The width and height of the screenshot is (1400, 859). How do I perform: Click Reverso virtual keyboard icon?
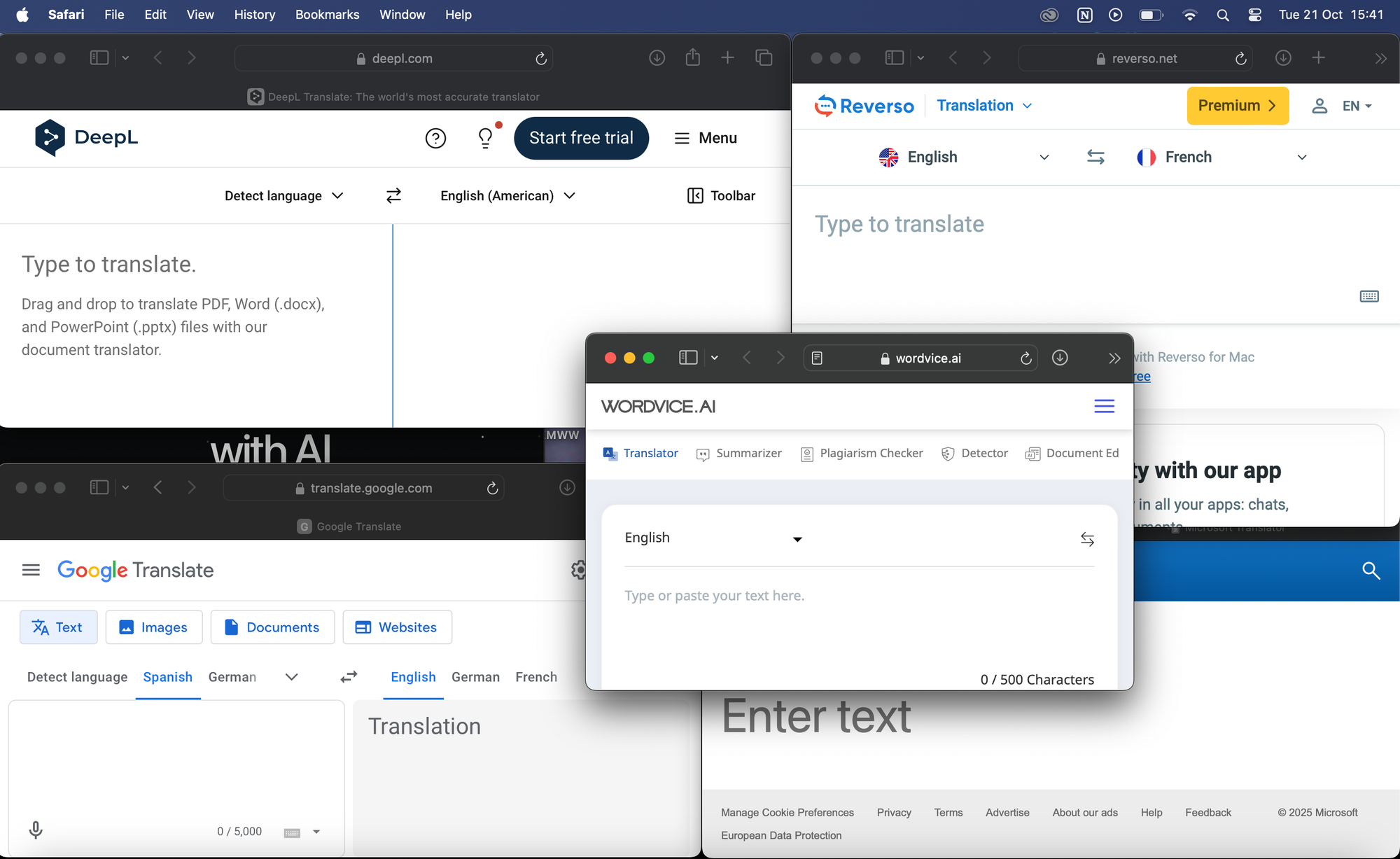point(1368,296)
